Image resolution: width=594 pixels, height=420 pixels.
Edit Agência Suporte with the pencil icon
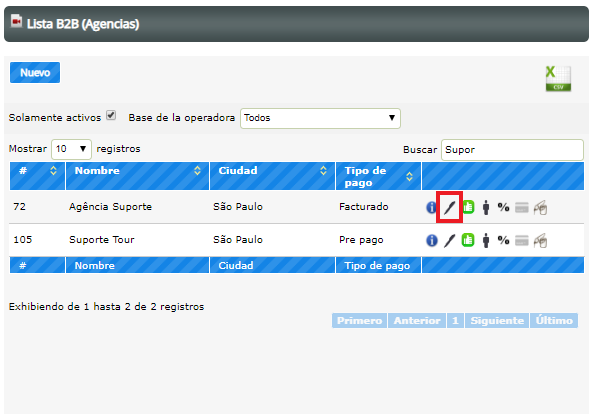[449, 207]
